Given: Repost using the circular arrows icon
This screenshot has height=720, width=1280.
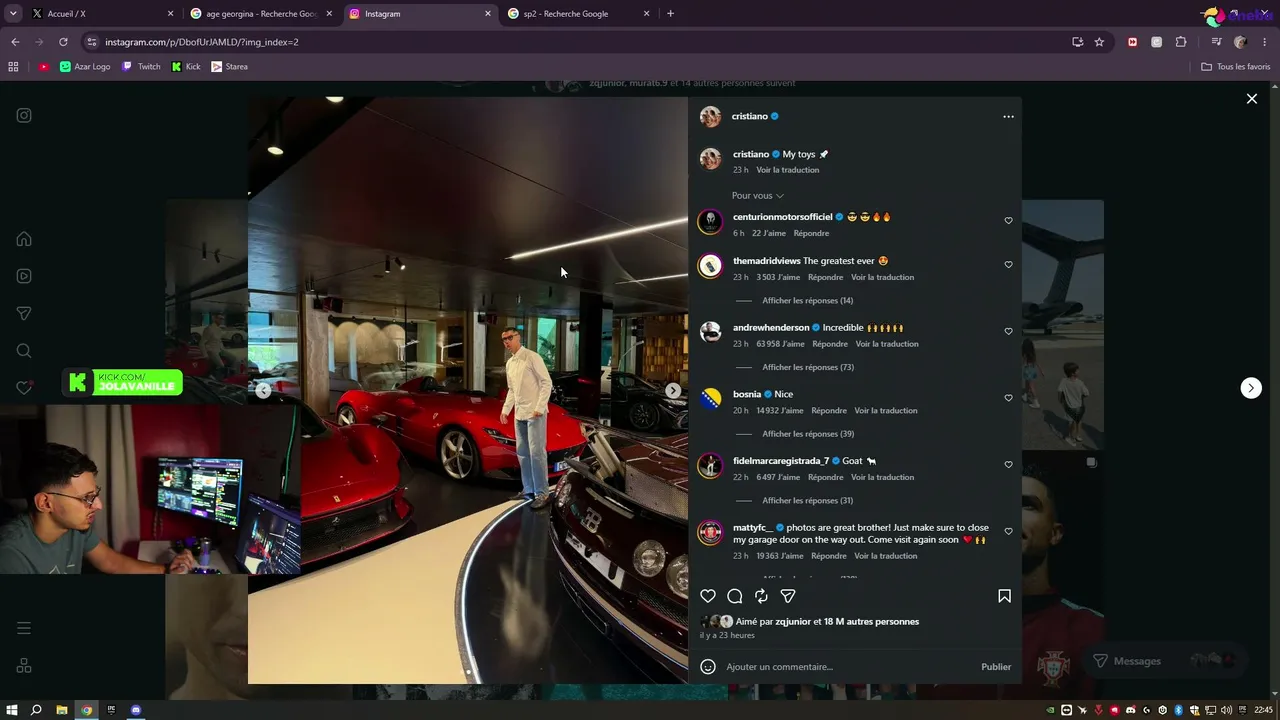Looking at the screenshot, I should pos(761,596).
